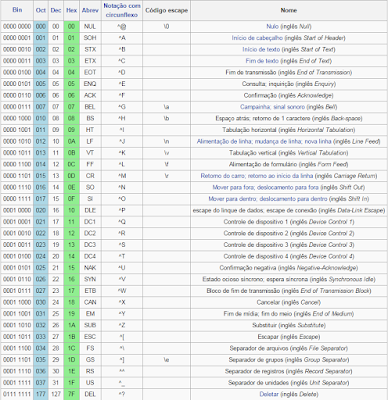Select the abbreviation cell 'BEL'
388x400 pixels.
tap(90, 107)
